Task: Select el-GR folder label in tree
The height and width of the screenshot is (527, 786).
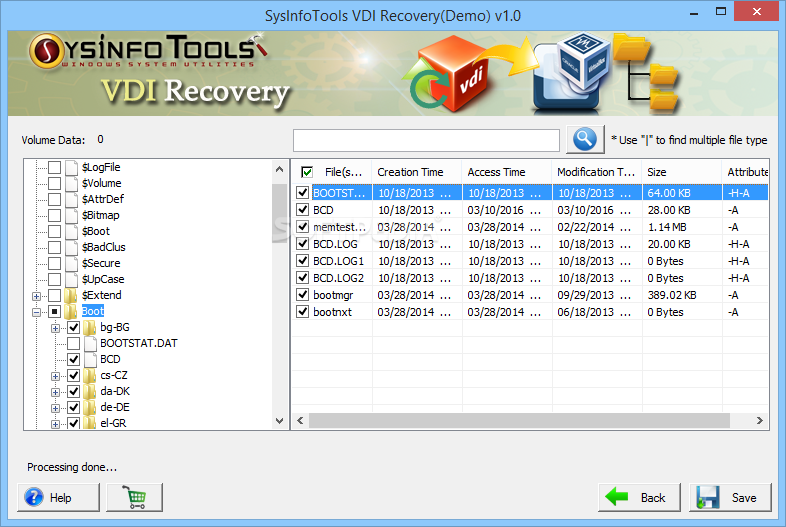Action: pos(113,423)
